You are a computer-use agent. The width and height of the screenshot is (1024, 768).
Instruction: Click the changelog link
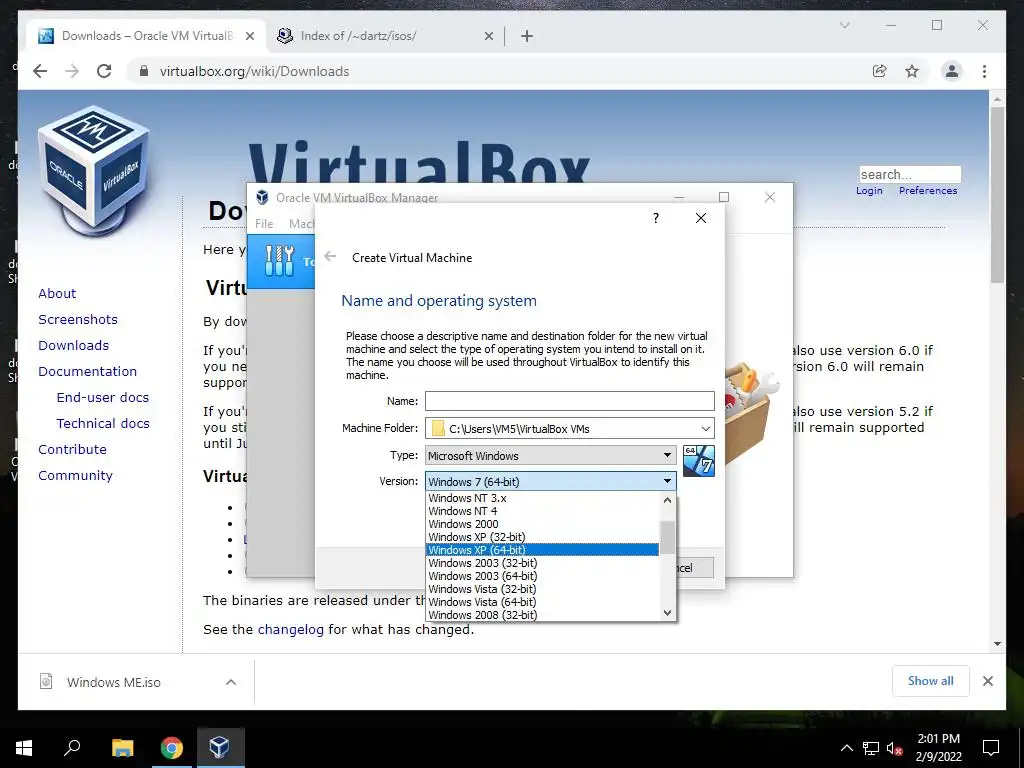[x=291, y=630]
